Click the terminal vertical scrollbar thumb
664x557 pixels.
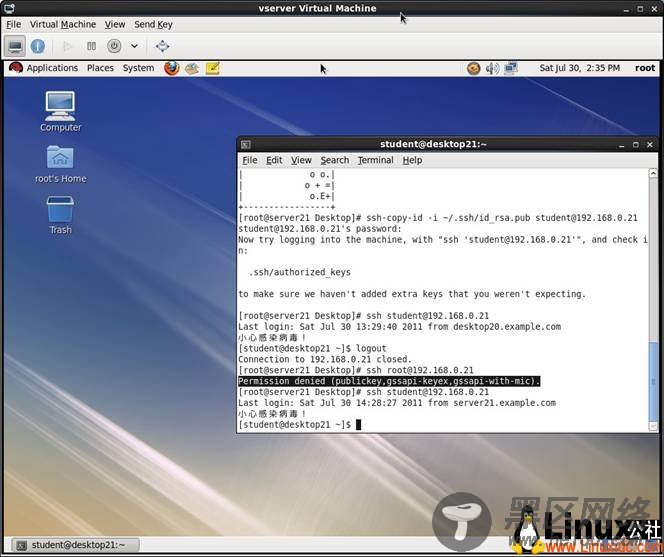pyautogui.click(x=653, y=381)
